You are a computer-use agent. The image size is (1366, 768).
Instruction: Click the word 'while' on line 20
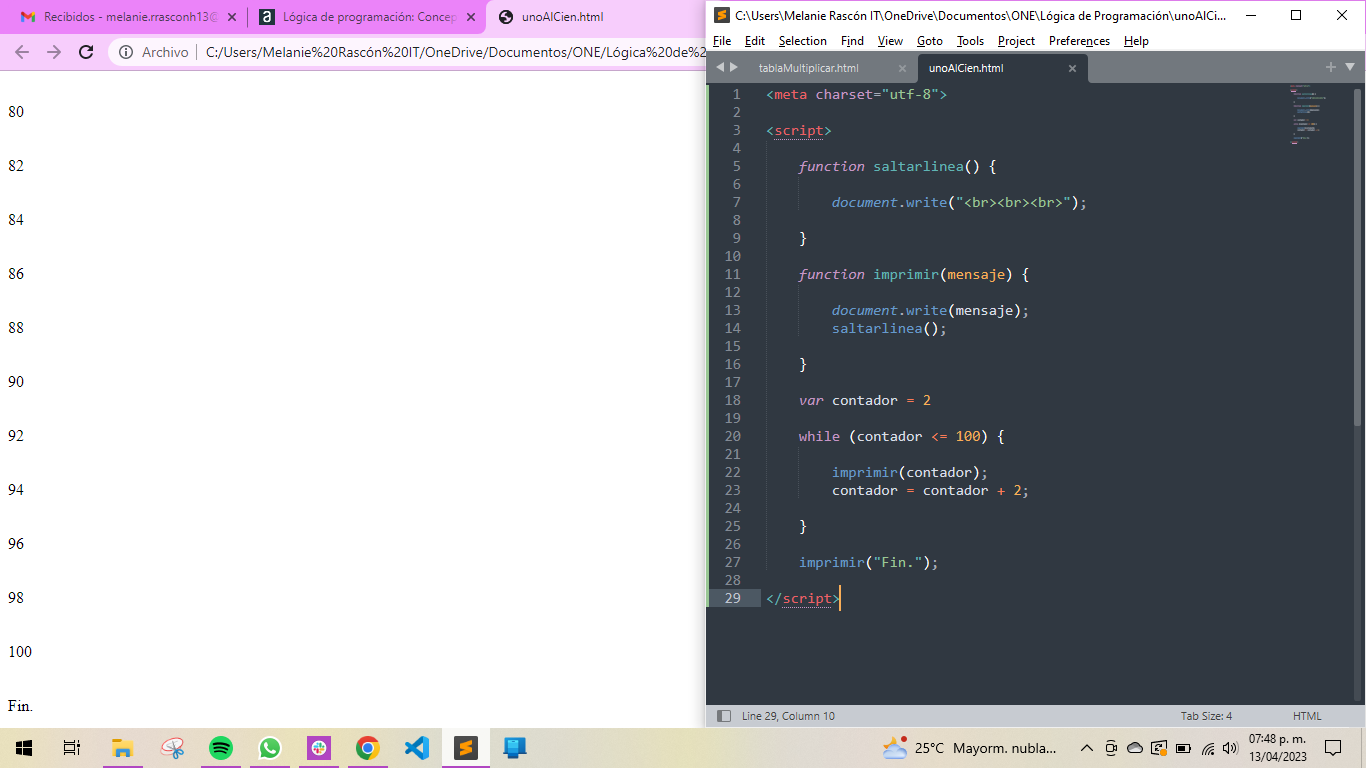819,436
